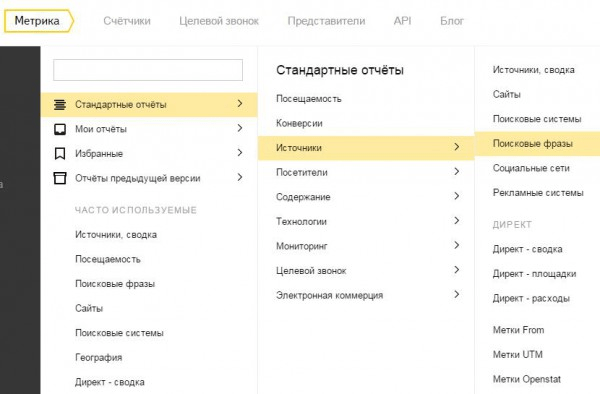Image resolution: width=600 pixels, height=394 pixels.
Task: Expand the Электронная коммерция submenu chevron
Action: pos(457,294)
